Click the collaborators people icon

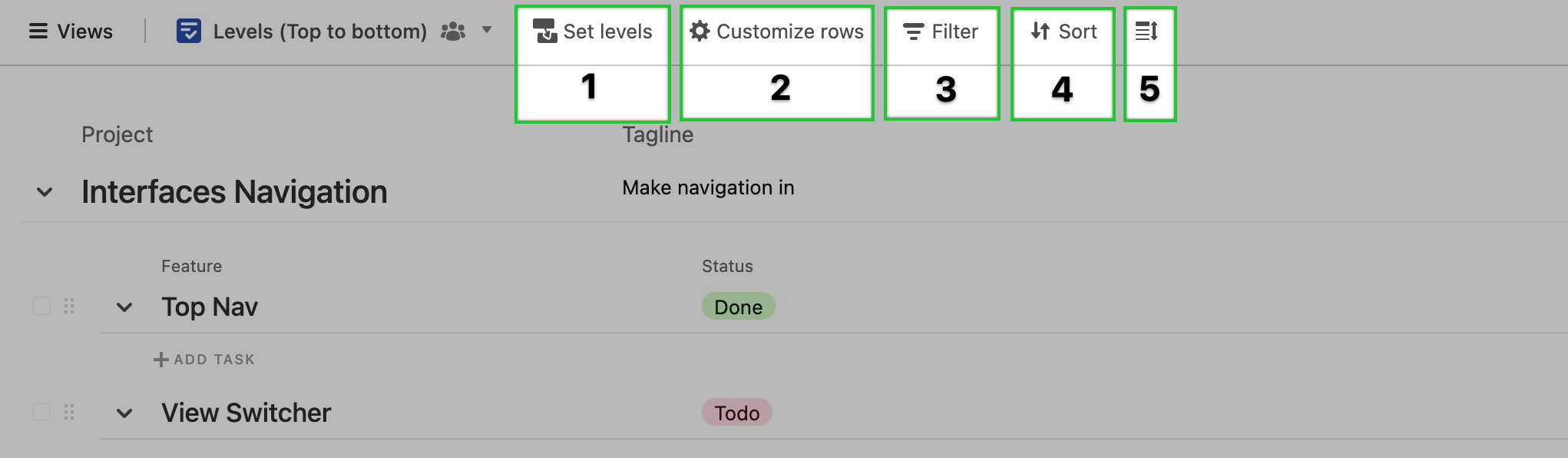pyautogui.click(x=453, y=32)
